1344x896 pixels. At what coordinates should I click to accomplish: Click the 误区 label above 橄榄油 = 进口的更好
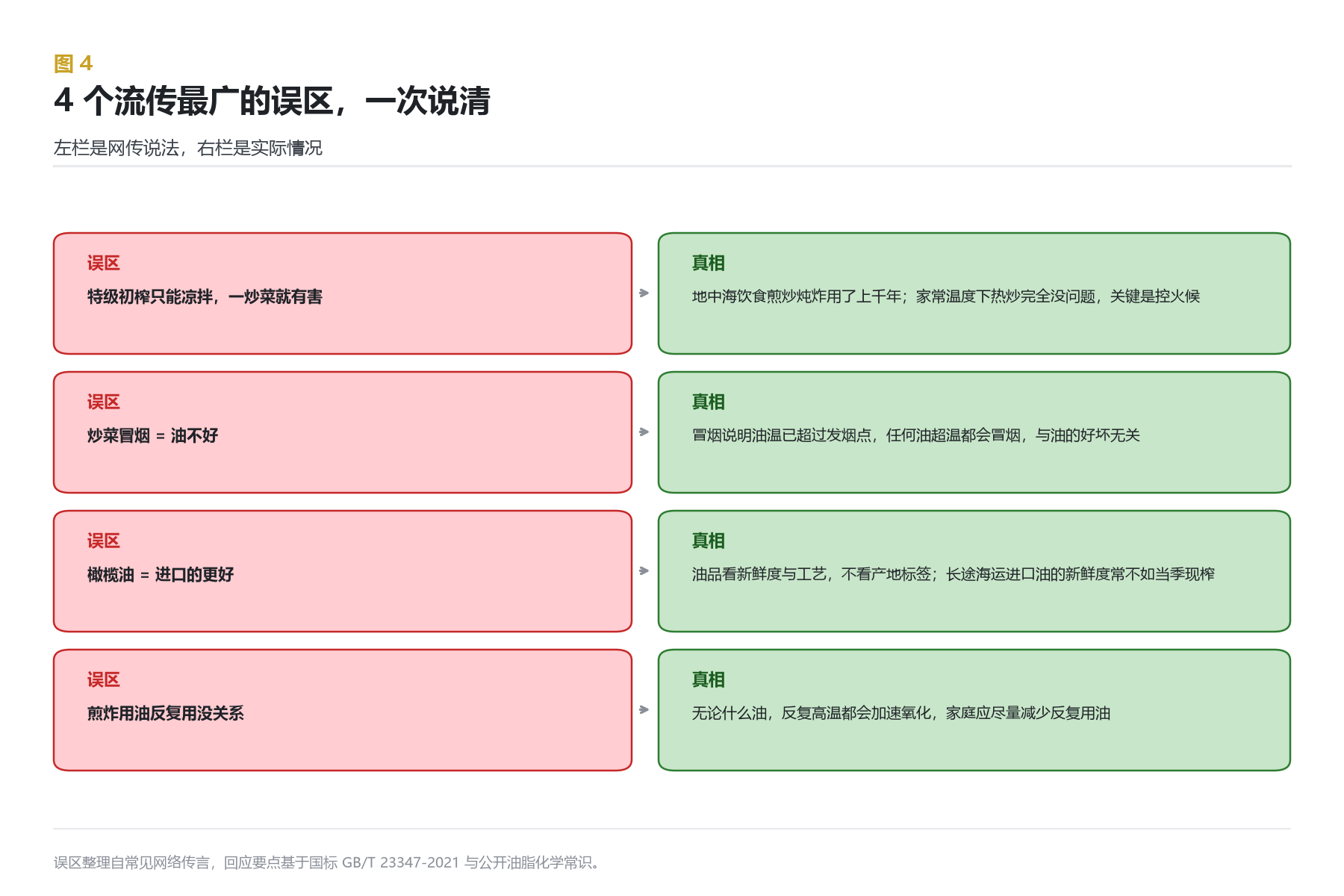pos(103,541)
